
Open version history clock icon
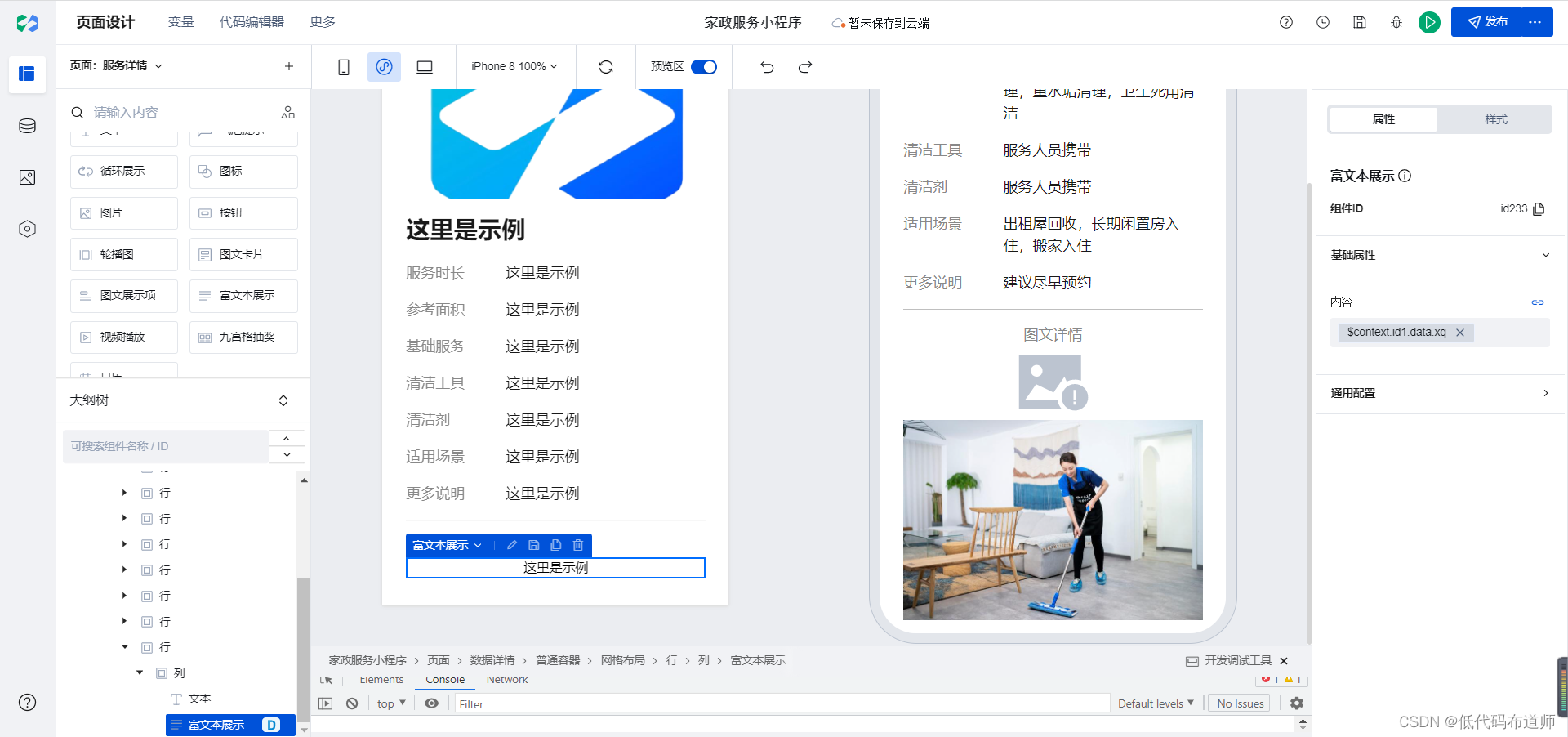(x=1323, y=22)
